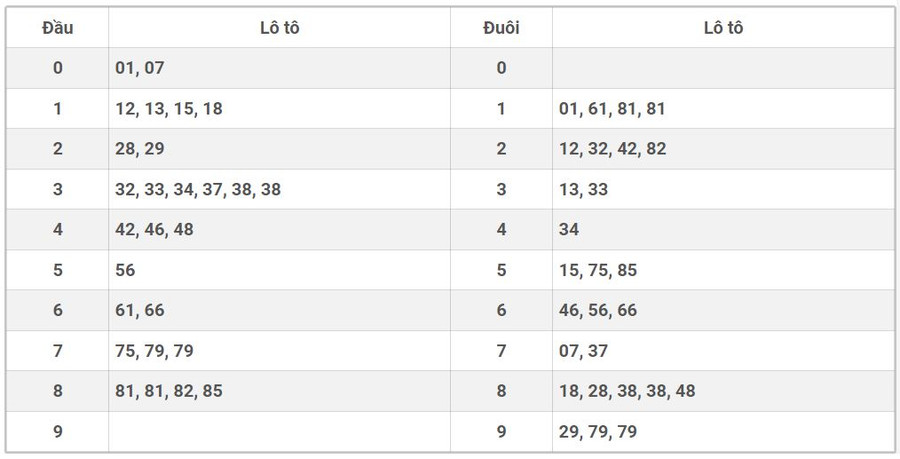Click the Đuôi column header
The height and width of the screenshot is (459, 900).
[501, 28]
